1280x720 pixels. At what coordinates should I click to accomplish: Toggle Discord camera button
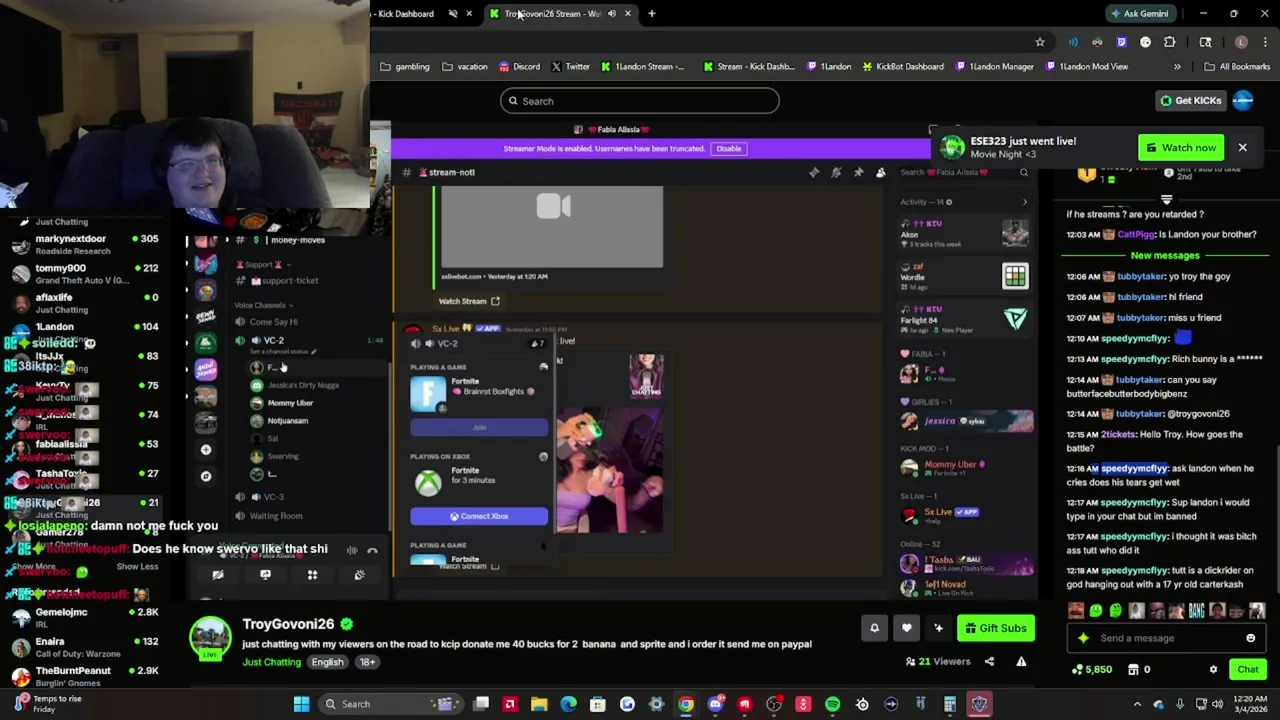(x=218, y=575)
